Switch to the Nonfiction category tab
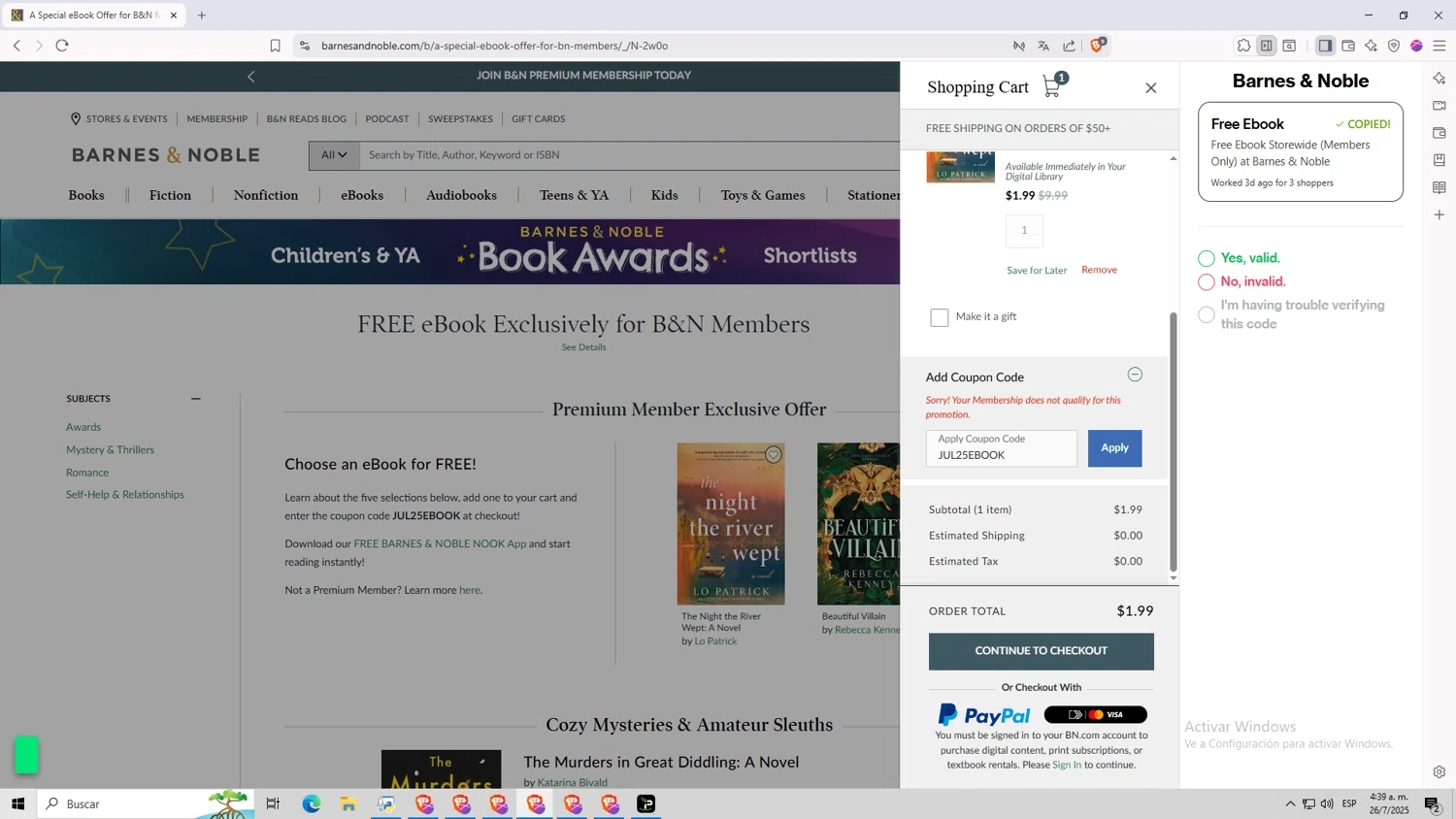 [265, 195]
